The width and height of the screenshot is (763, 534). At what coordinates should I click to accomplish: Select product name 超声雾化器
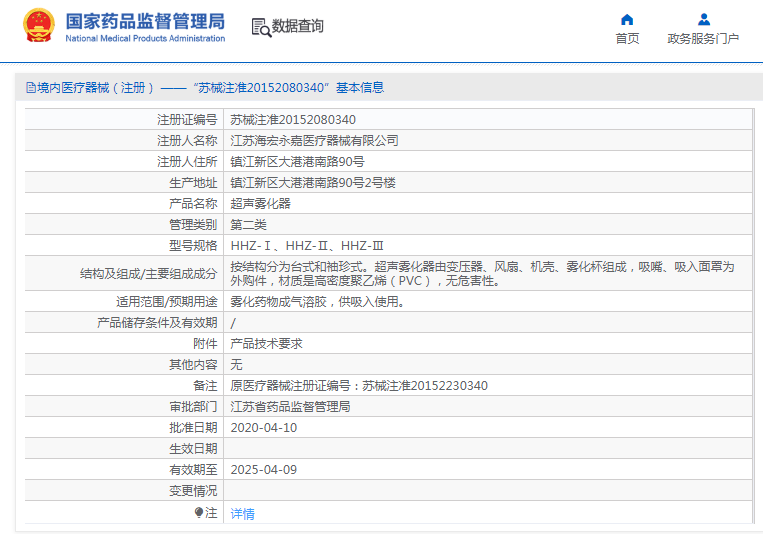pos(260,203)
